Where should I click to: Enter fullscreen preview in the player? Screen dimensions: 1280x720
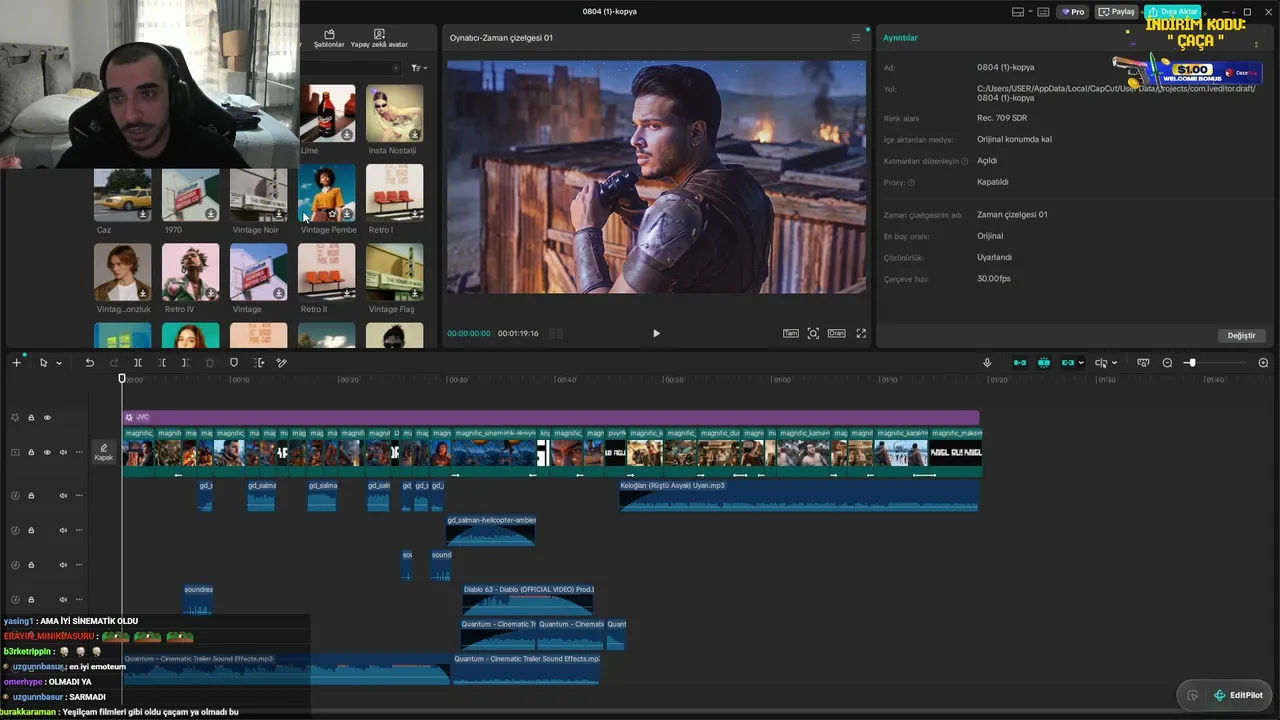(x=861, y=333)
